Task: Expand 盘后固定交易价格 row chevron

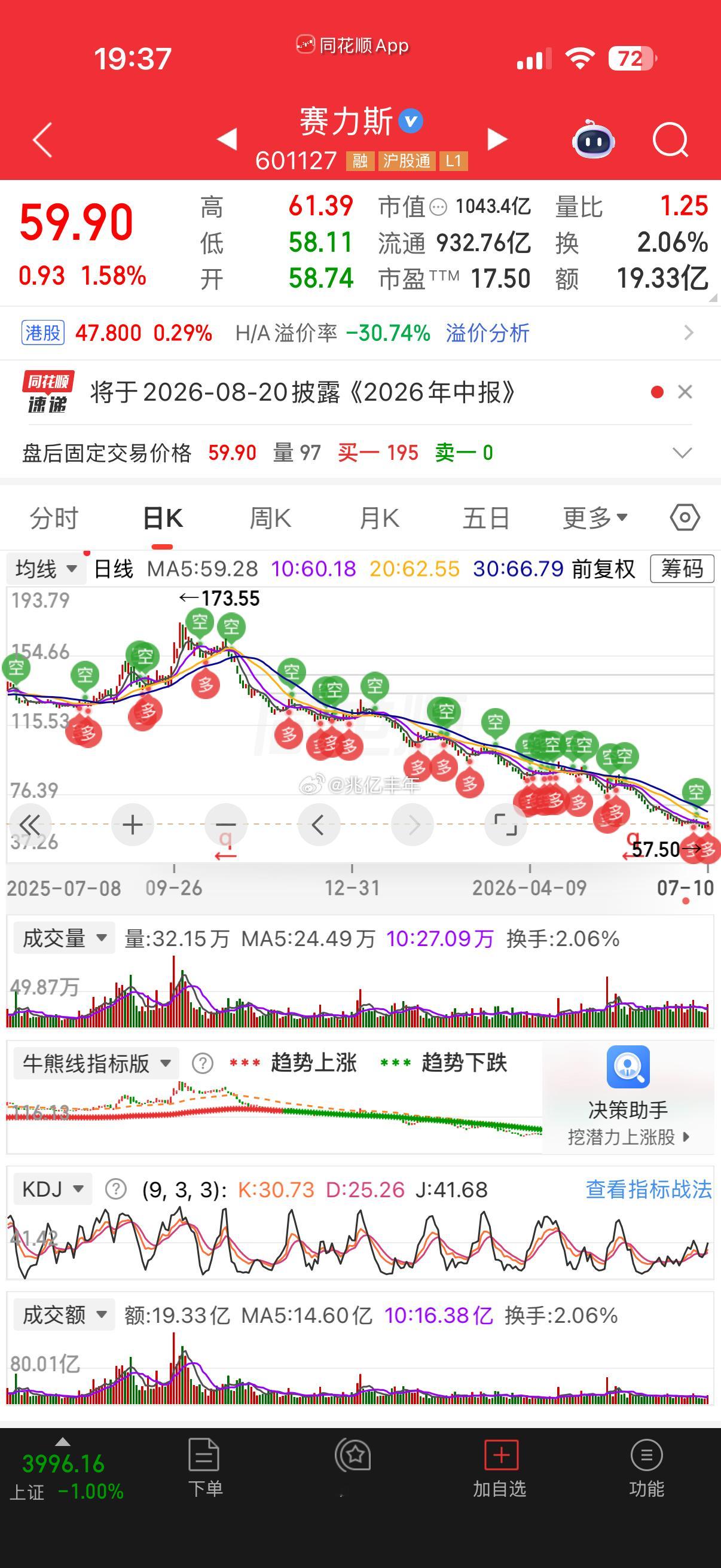Action: (682, 453)
